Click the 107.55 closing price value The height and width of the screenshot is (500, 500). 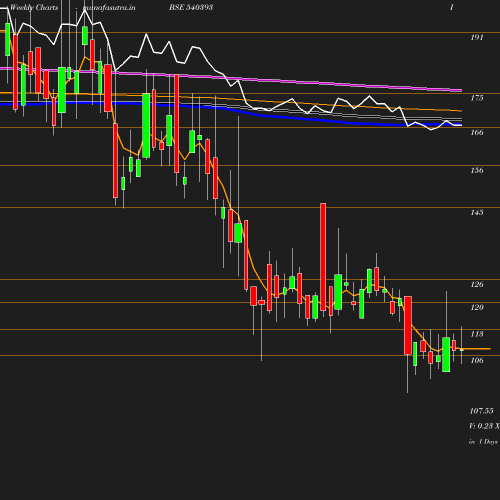(481, 411)
